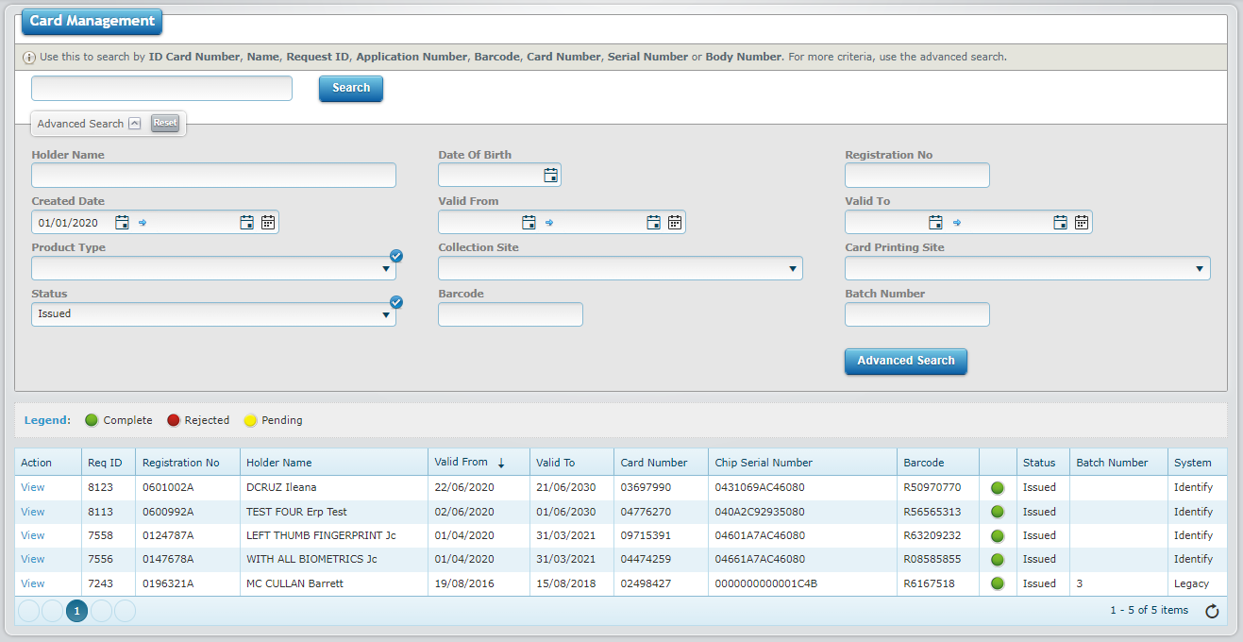
Task: Toggle the filter badge on the Status dropdown
Action: pos(396,302)
